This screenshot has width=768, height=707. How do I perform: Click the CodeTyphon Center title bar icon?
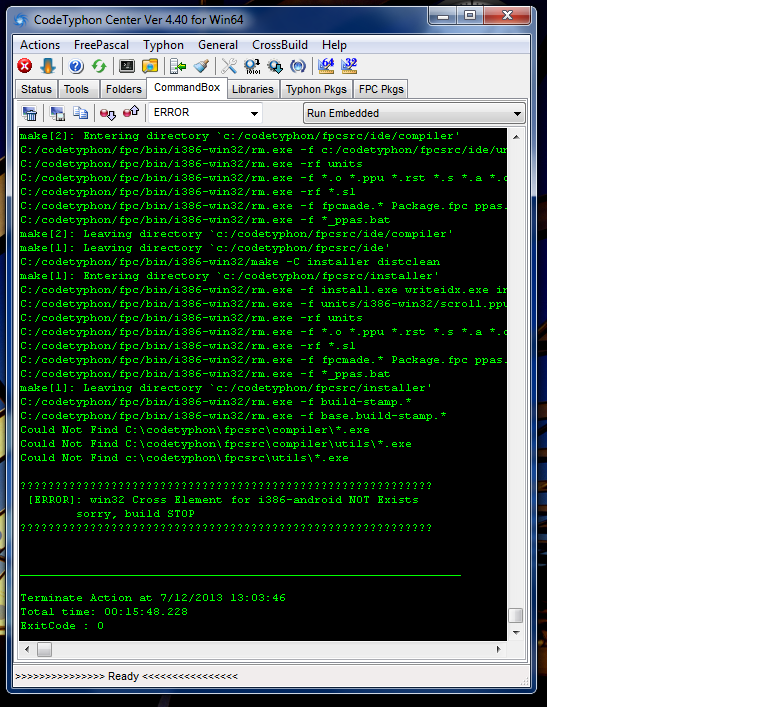[x=22, y=20]
